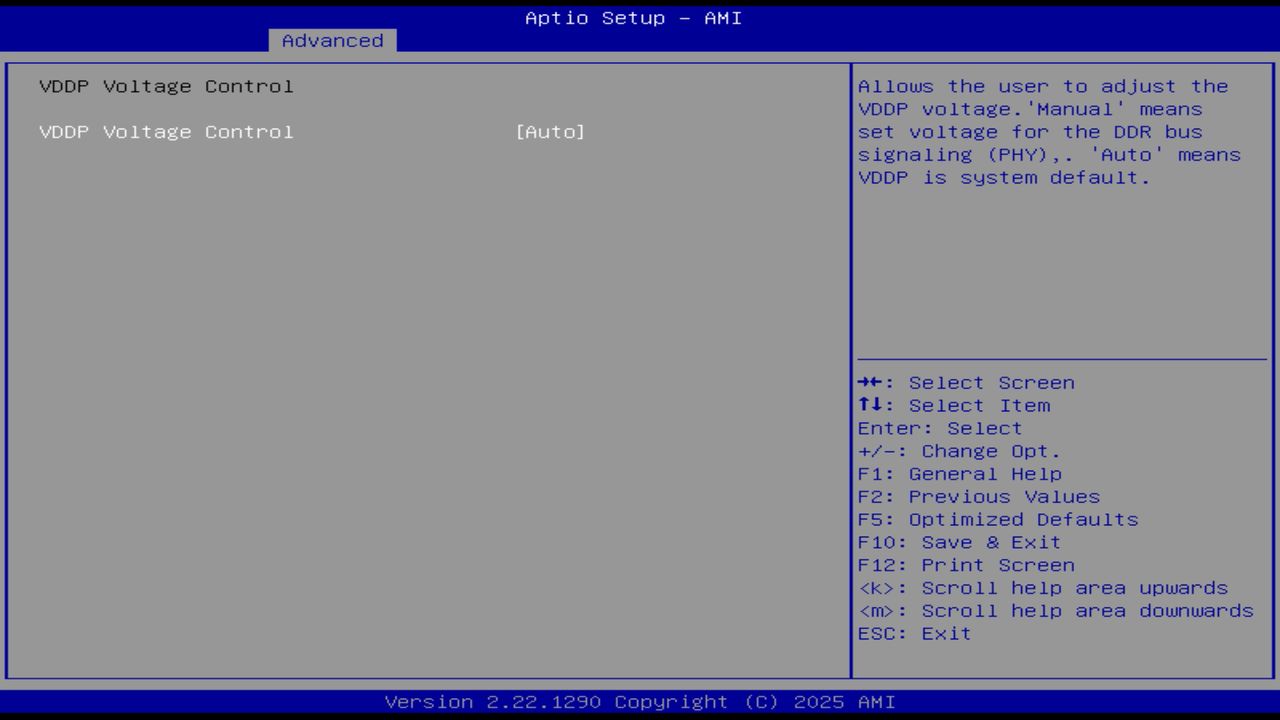Click the VDDP Voltage Control section header

pos(165,86)
